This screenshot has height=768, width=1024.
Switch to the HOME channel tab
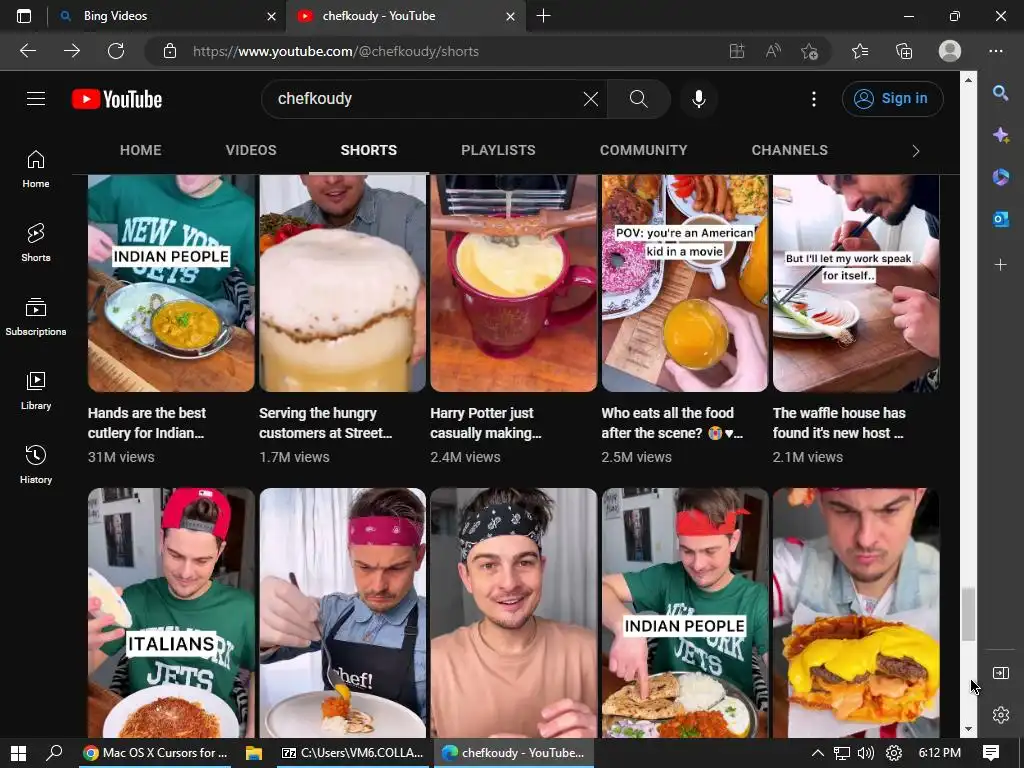click(x=140, y=150)
